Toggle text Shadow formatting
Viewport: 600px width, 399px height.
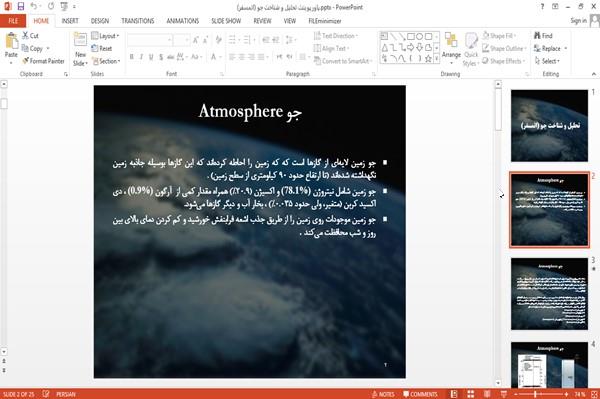pos(161,57)
